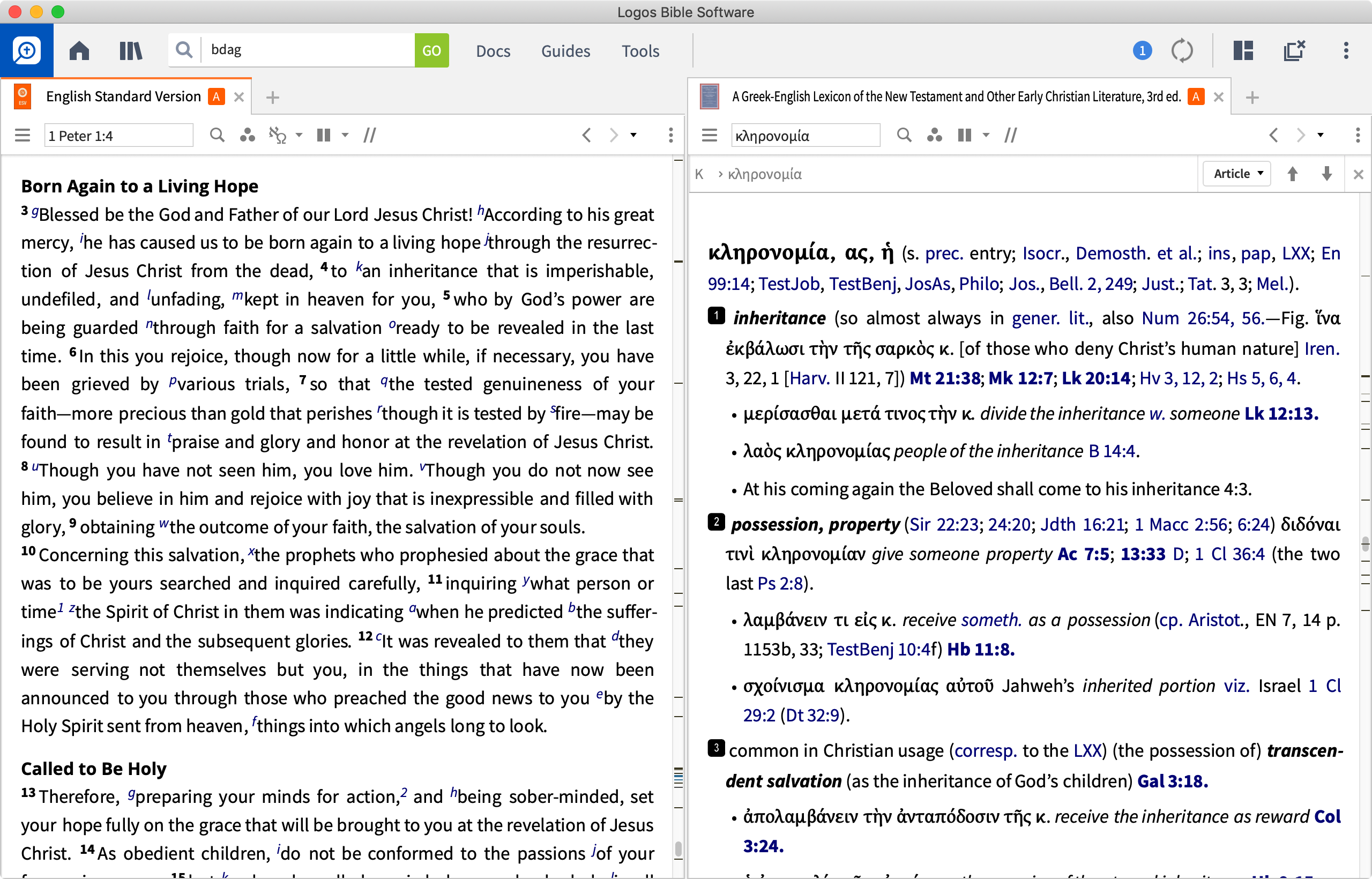Expand Lexicon panel history dropdown
Viewport: 1372px width, 879px height.
pos(1320,135)
